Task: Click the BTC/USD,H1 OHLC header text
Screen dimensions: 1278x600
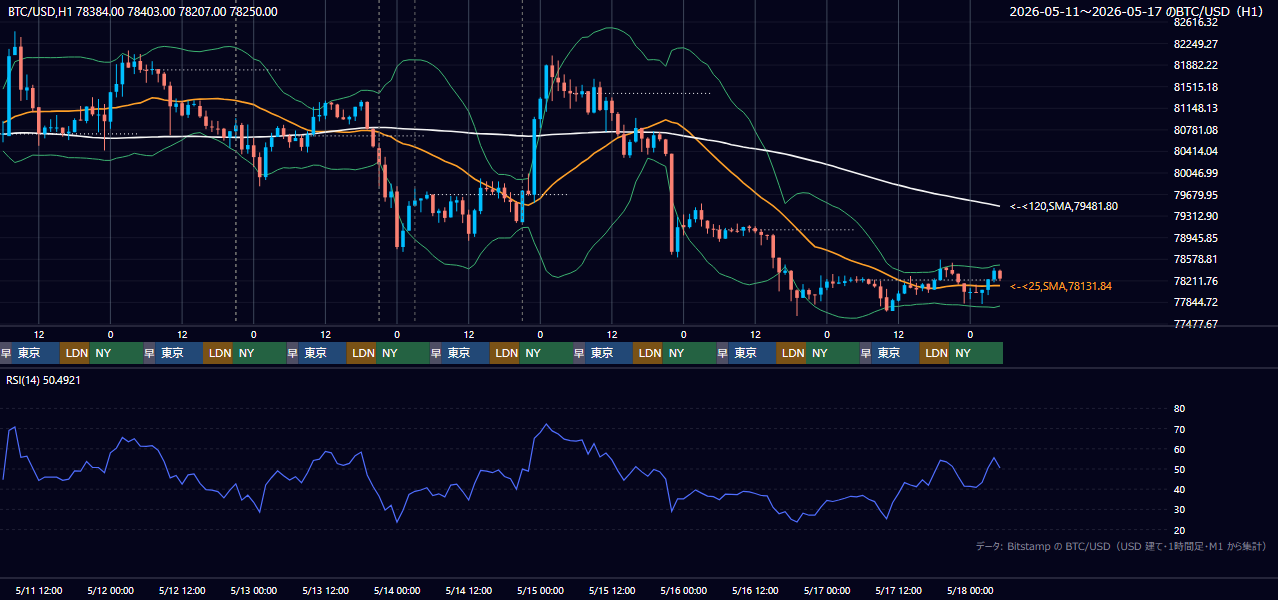Action: coord(143,11)
